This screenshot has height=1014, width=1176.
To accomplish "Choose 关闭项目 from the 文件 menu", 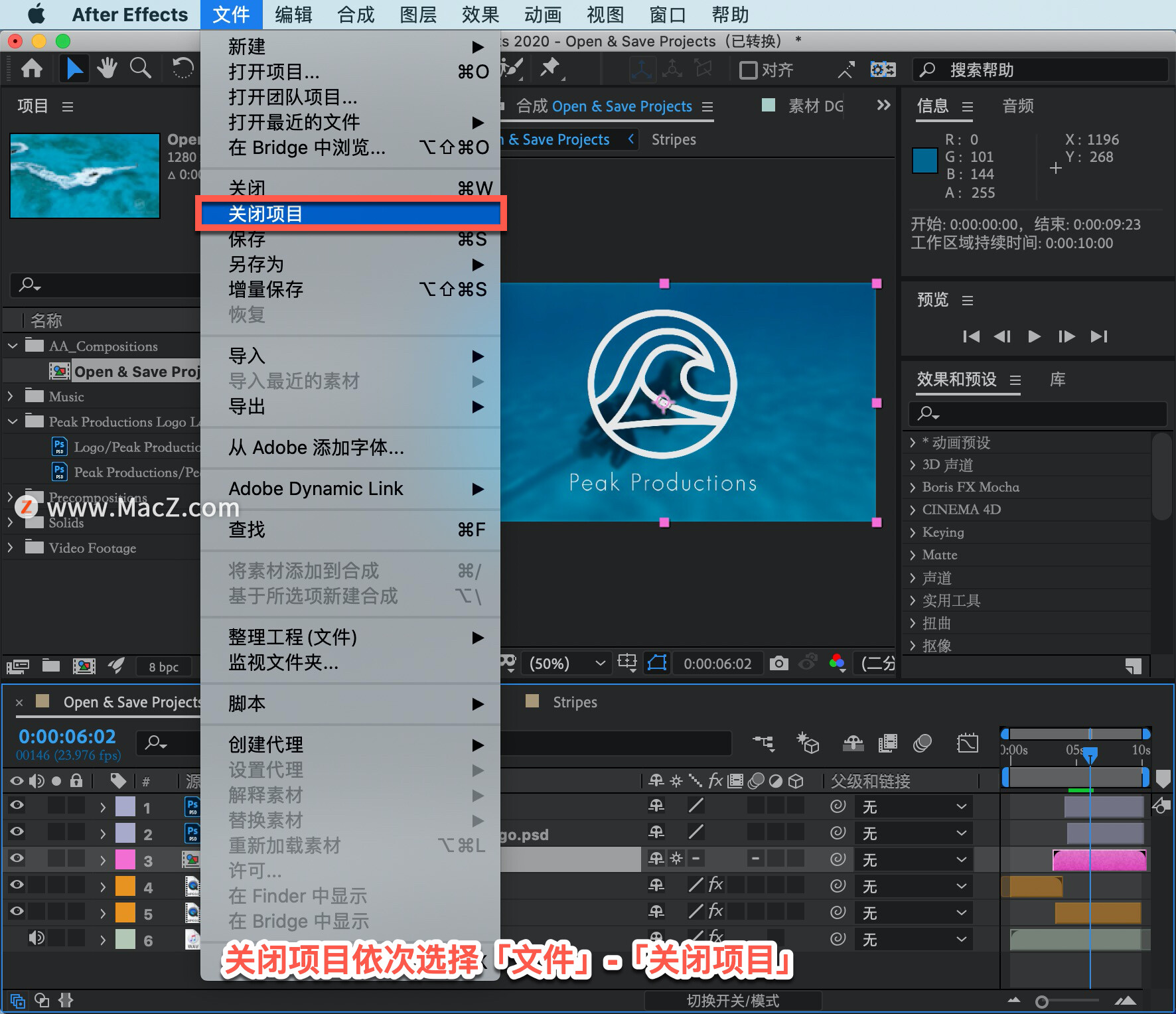I will (x=351, y=214).
